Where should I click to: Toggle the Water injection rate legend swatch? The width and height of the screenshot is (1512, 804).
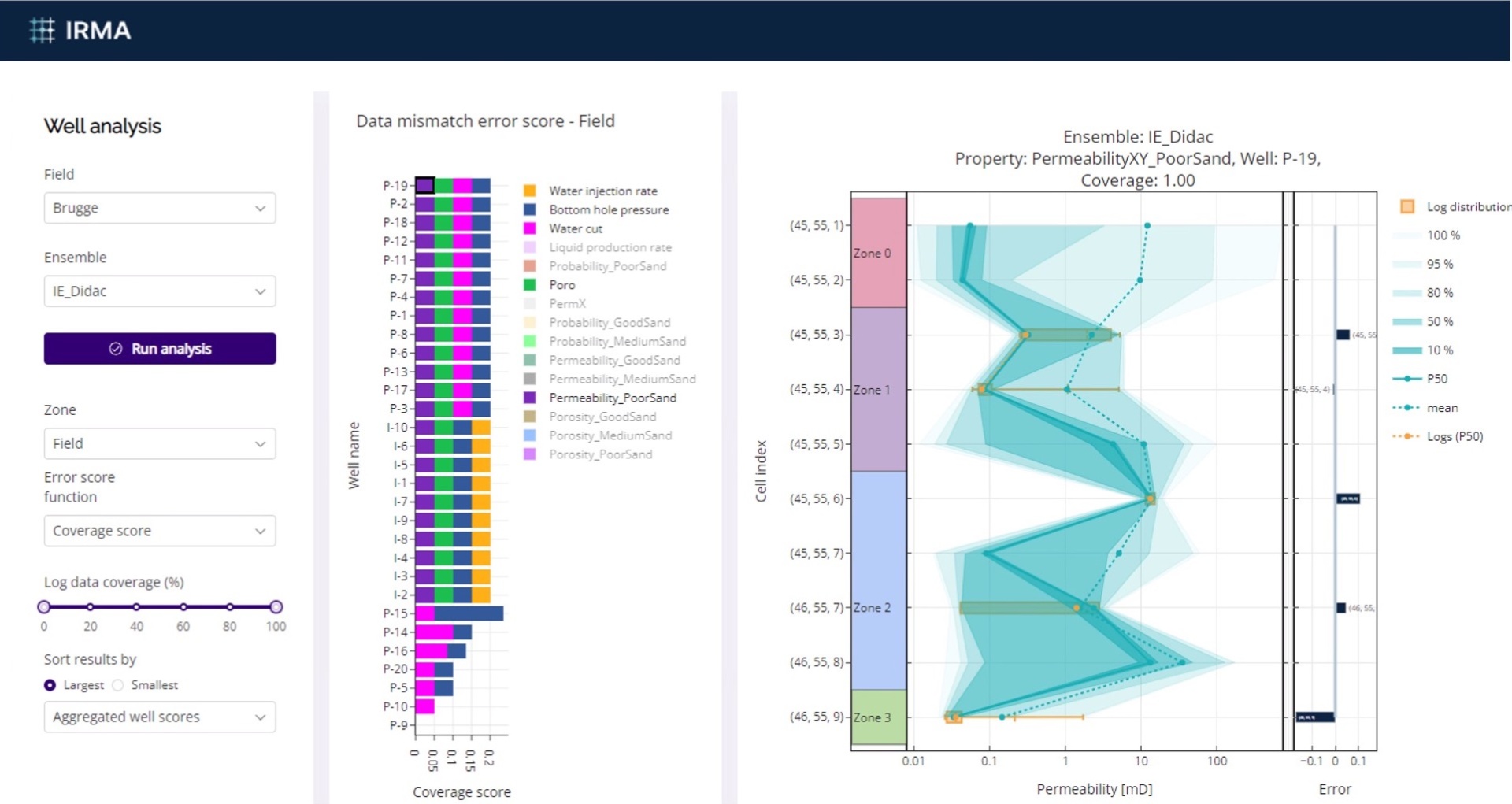tap(530, 191)
